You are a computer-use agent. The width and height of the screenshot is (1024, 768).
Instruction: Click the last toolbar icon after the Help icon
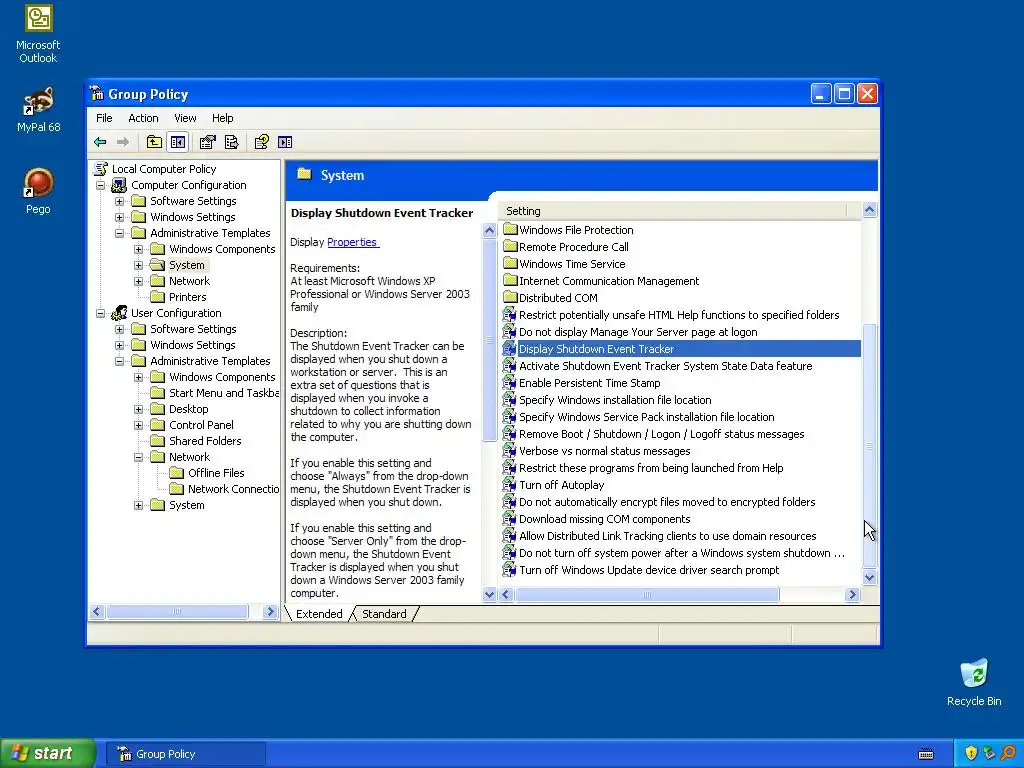pos(285,142)
